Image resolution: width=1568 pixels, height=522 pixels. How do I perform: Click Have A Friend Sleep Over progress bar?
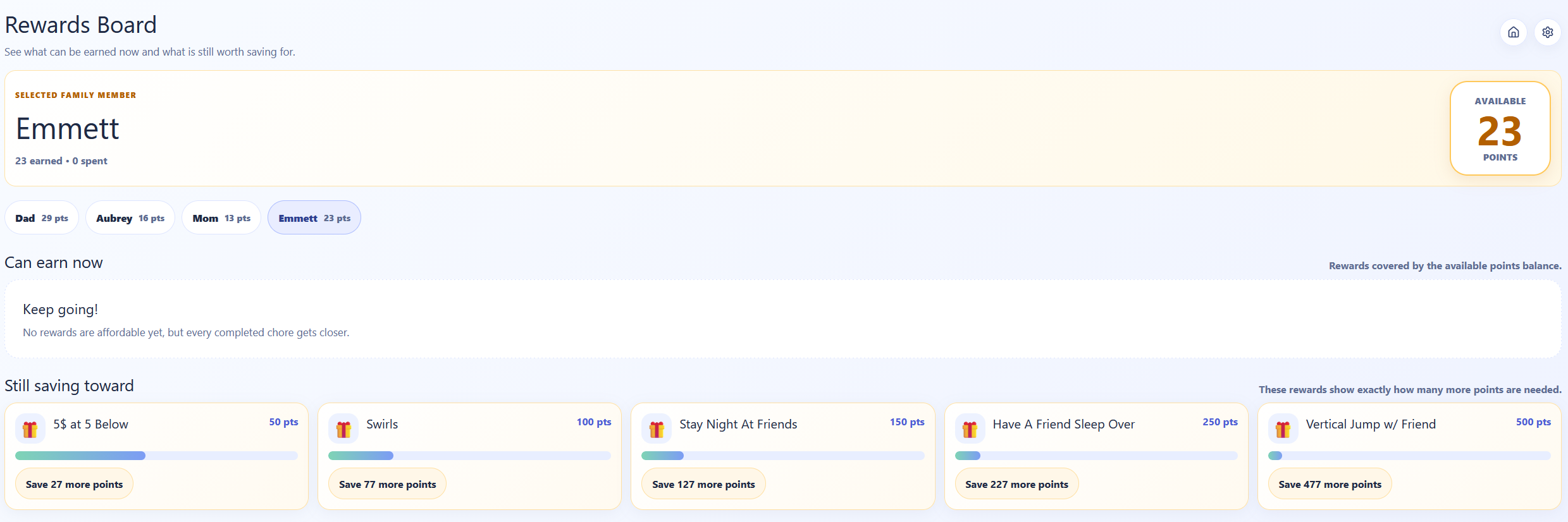(1096, 456)
